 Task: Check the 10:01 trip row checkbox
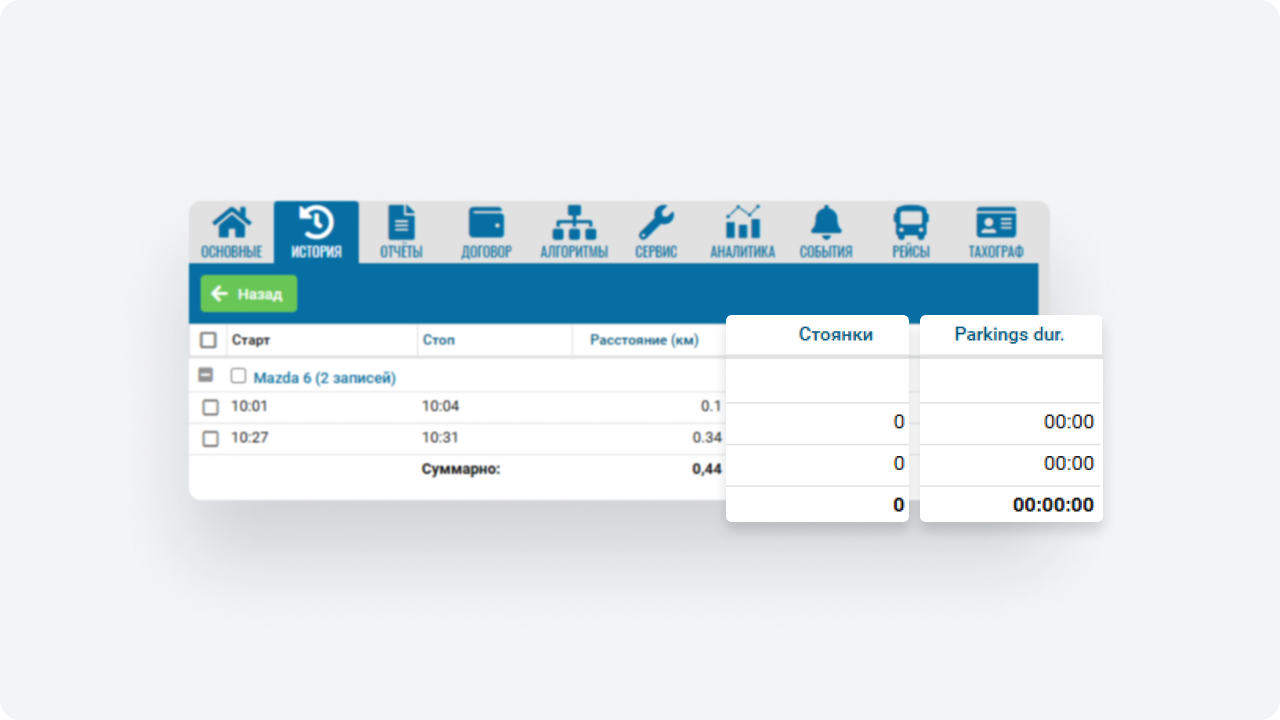click(x=210, y=407)
